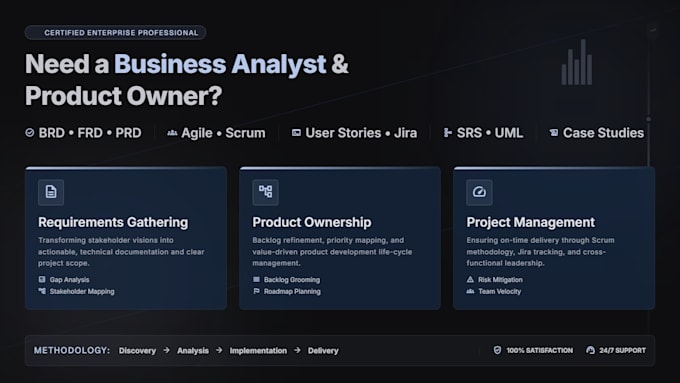Click the BRD • FRD • PRD text
Viewport: 680px width, 383px height.
point(90,133)
